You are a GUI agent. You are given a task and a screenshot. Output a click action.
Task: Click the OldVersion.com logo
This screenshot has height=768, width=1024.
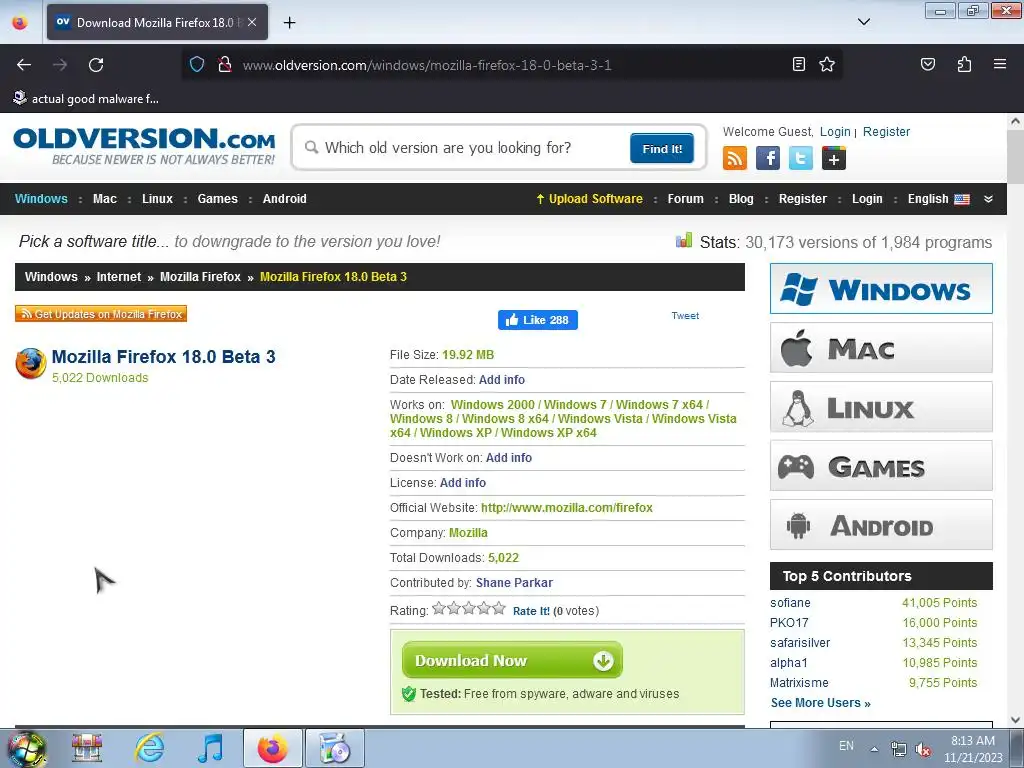[144, 146]
